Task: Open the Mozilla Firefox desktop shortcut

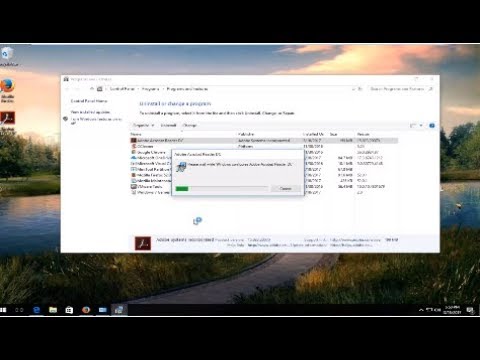Action: (x=7, y=90)
